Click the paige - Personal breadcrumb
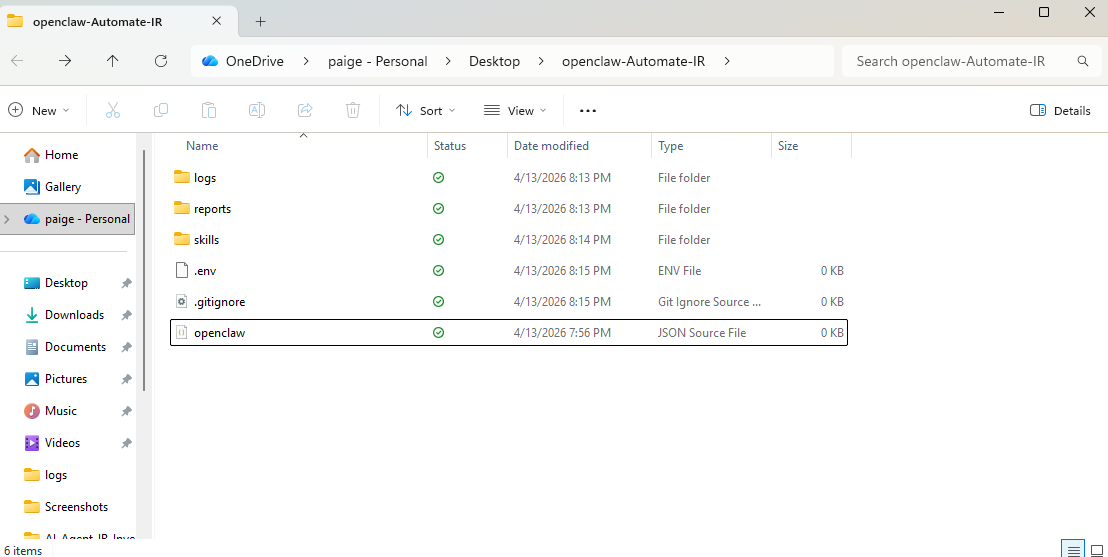This screenshot has height=557, width=1108. tap(377, 61)
